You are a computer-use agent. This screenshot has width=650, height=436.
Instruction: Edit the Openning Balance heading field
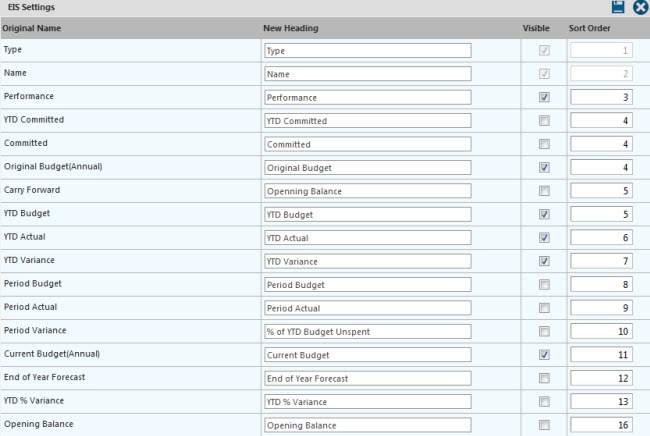(x=368, y=191)
